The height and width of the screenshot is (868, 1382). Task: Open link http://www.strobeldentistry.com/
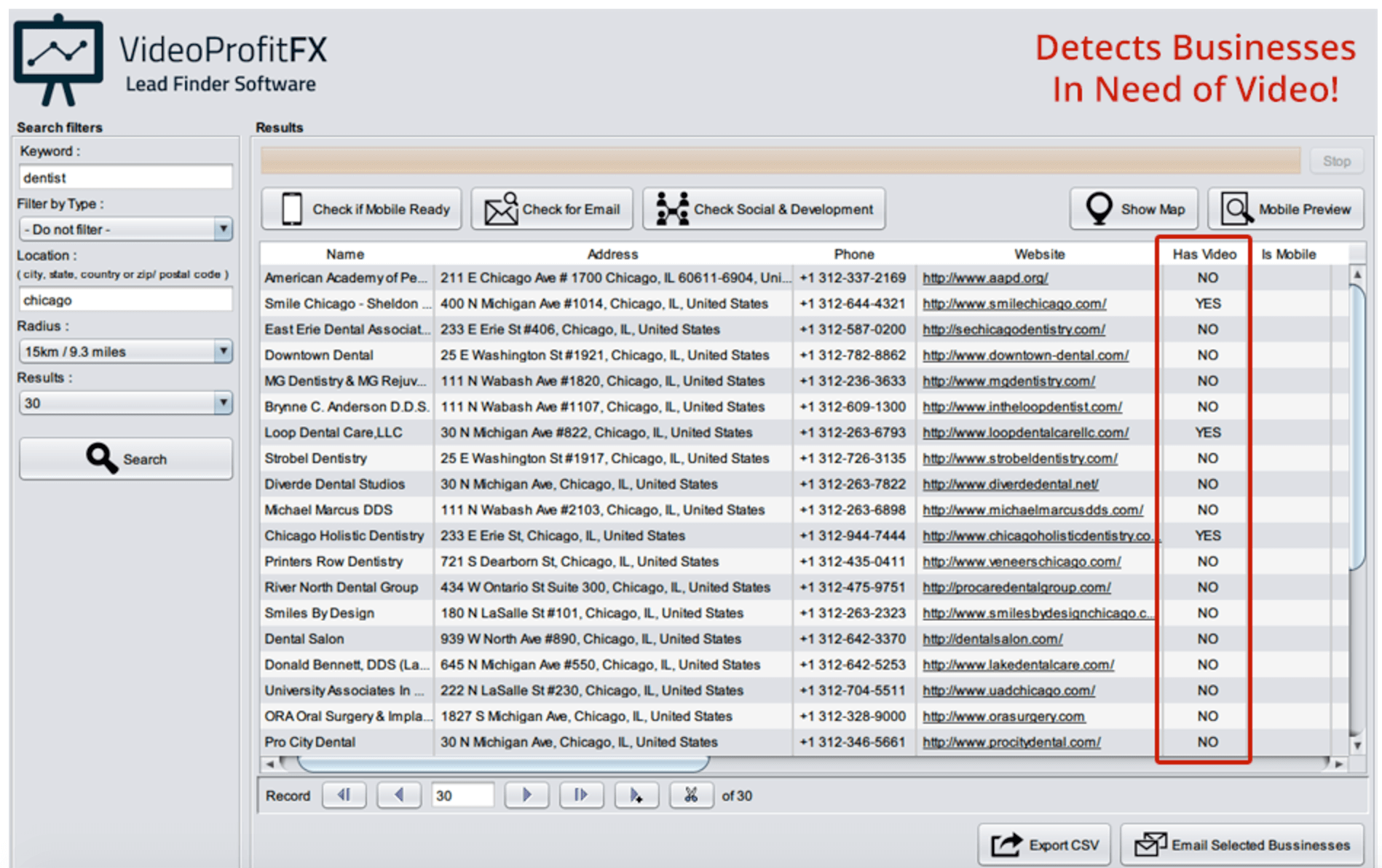click(1020, 459)
